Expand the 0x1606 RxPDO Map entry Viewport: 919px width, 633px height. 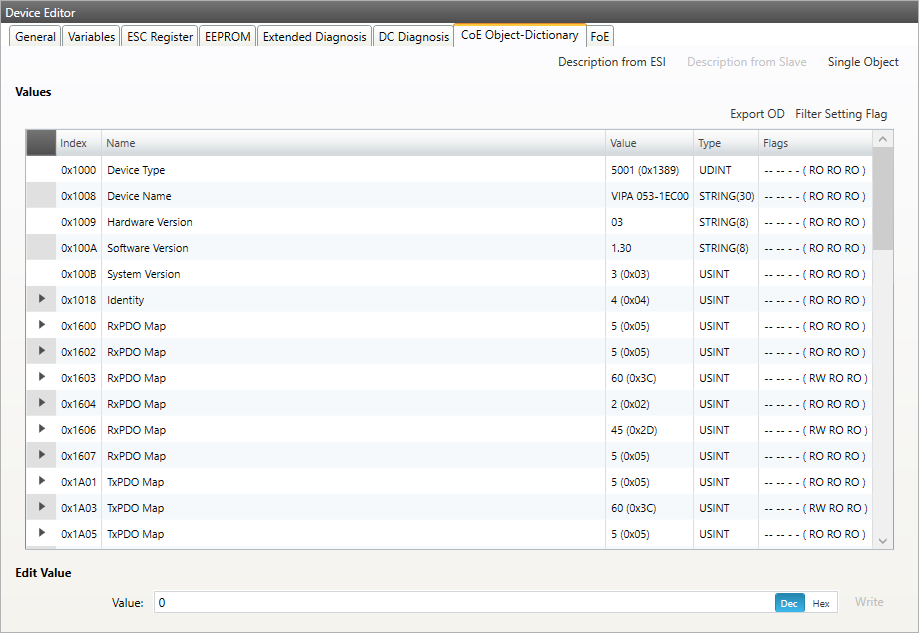42,430
